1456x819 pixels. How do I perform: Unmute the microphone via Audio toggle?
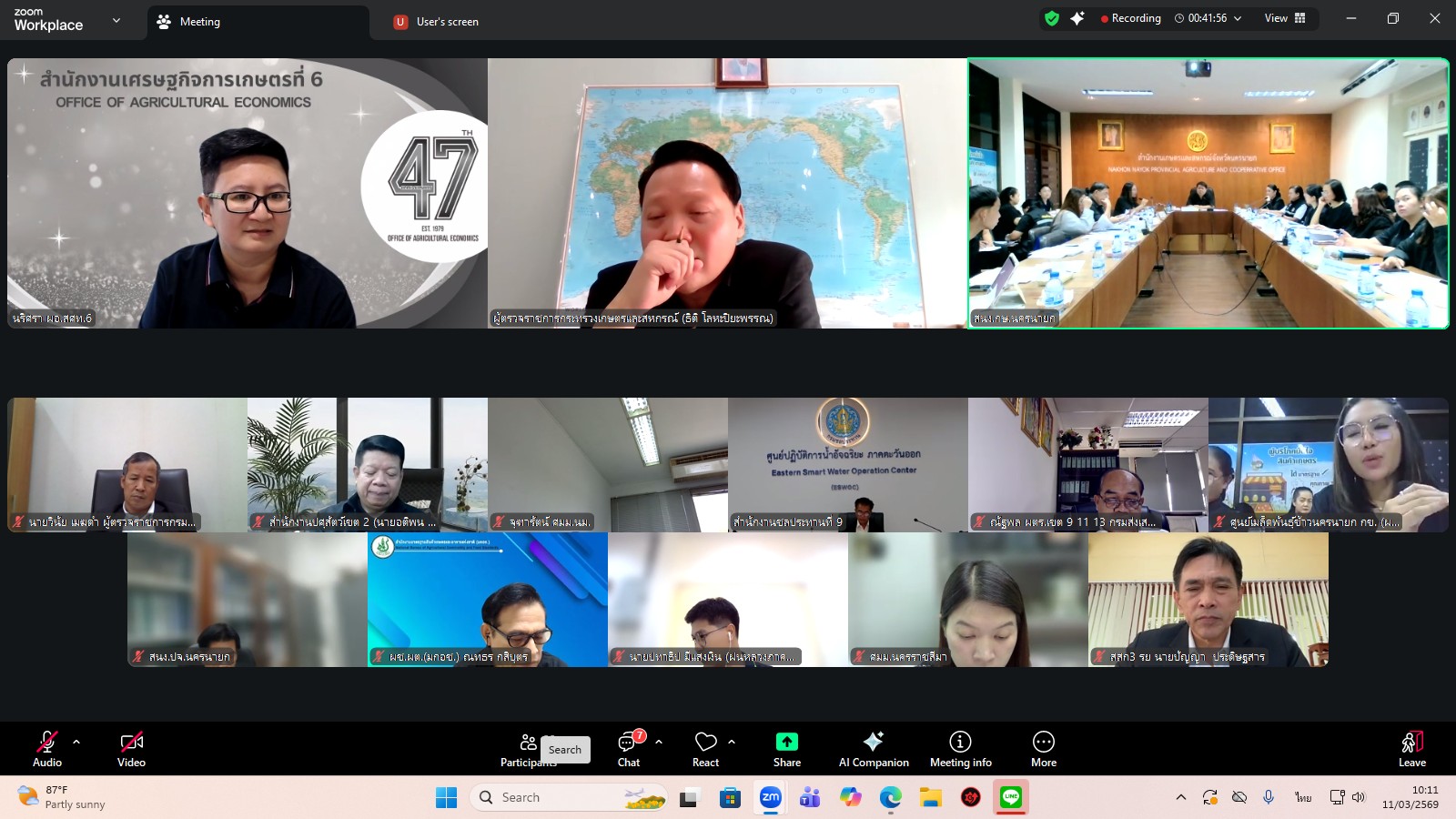(46, 748)
